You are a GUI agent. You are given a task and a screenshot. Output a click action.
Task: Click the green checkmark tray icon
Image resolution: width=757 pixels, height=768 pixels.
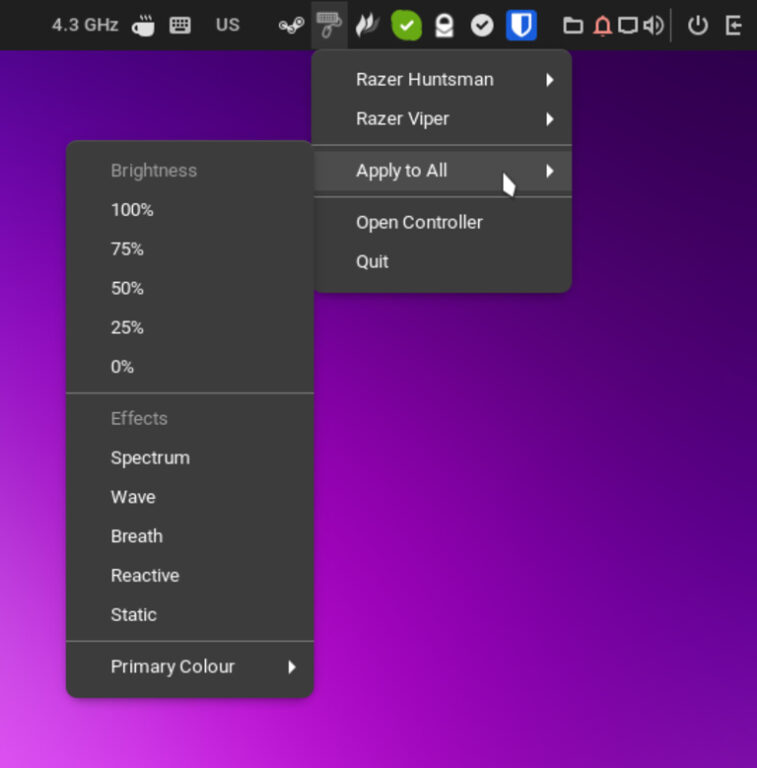pyautogui.click(x=406, y=25)
